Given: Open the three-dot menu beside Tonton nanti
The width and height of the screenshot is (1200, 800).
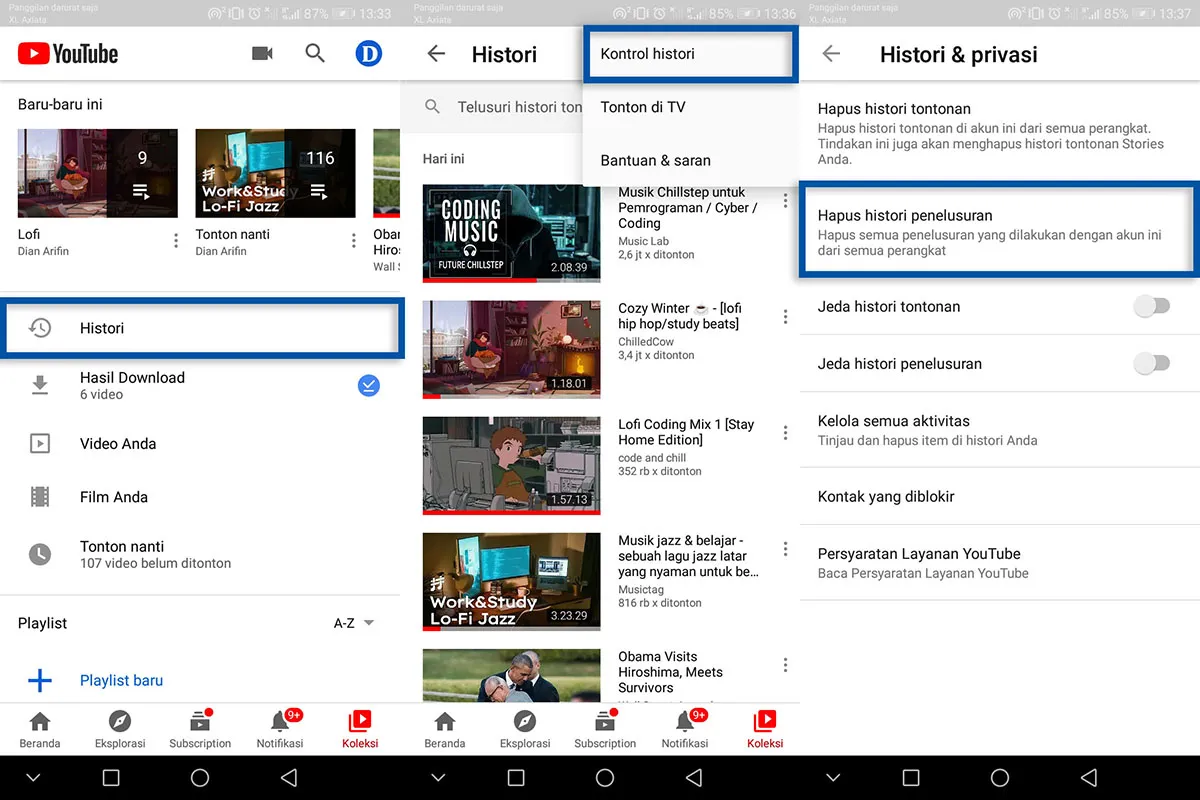Looking at the screenshot, I should pyautogui.click(x=352, y=240).
